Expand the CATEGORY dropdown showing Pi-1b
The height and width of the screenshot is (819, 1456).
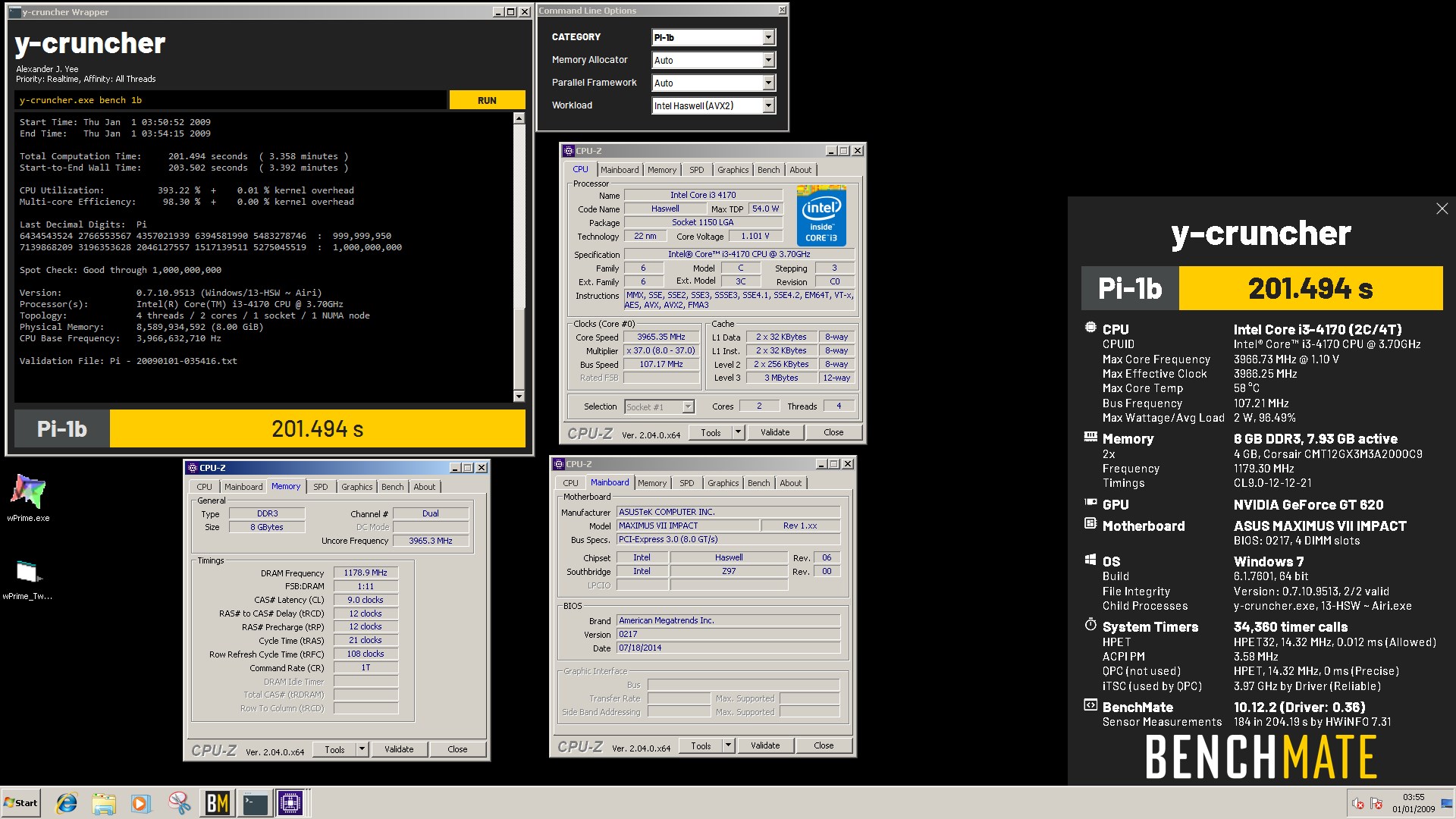768,37
